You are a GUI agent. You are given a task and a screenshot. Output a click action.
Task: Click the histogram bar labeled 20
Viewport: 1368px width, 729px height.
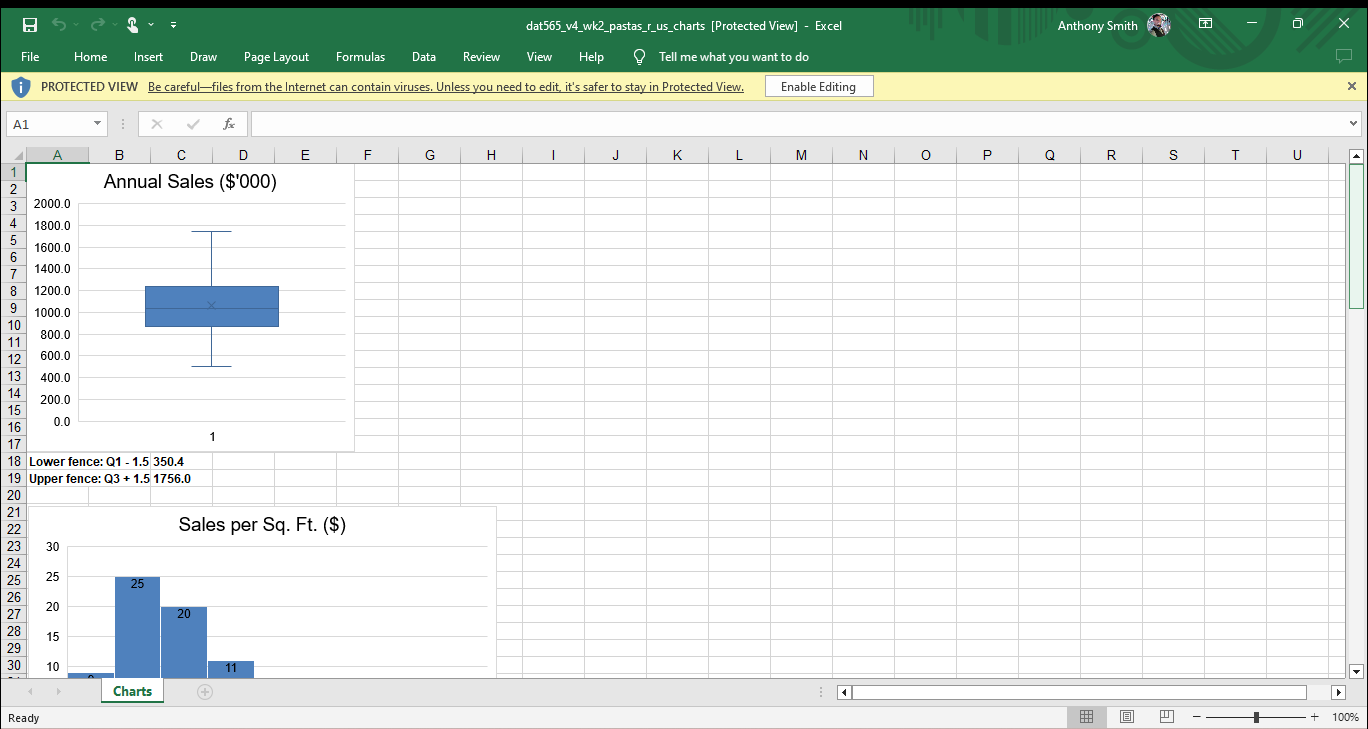[184, 642]
